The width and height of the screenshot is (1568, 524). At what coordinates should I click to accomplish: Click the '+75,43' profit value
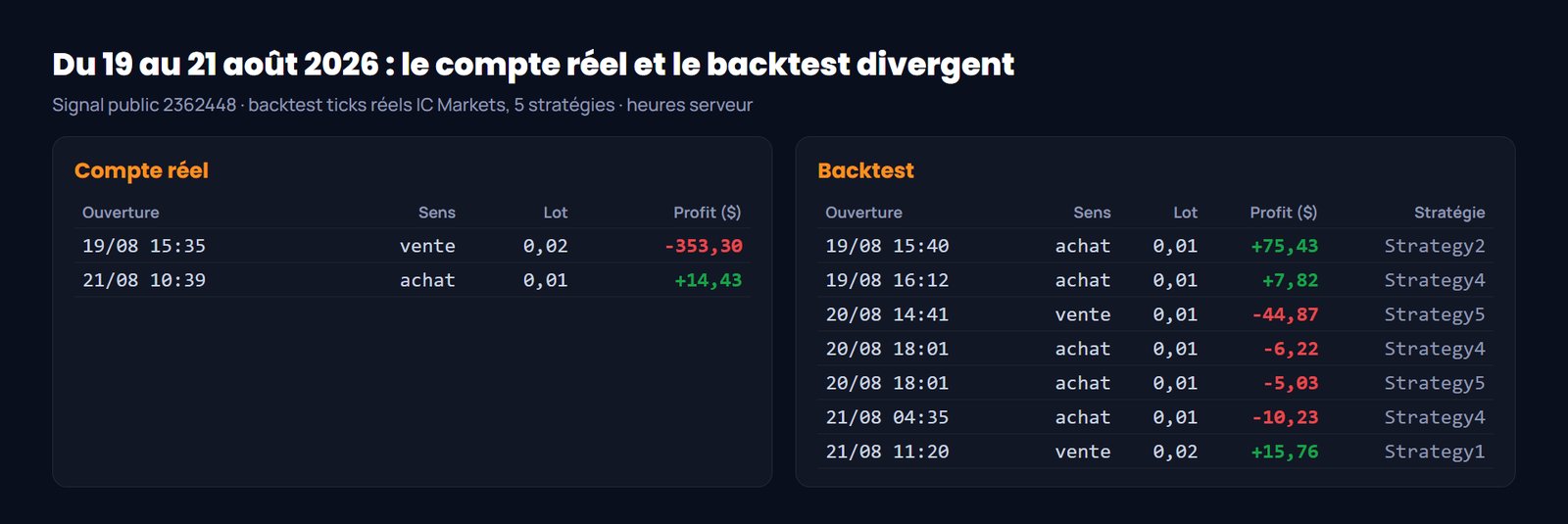click(x=1284, y=246)
